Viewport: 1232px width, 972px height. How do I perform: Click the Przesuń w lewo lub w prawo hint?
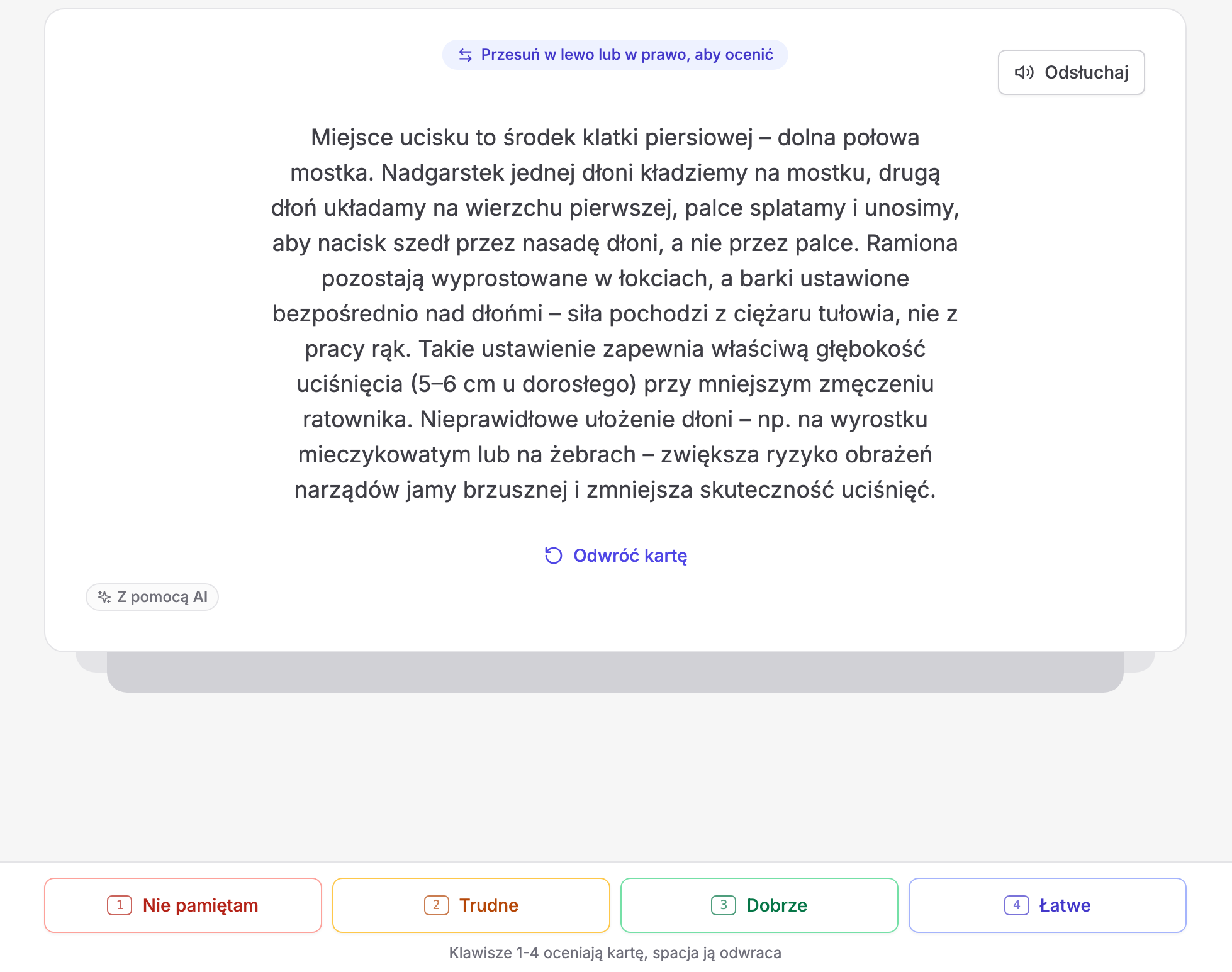[x=615, y=55]
